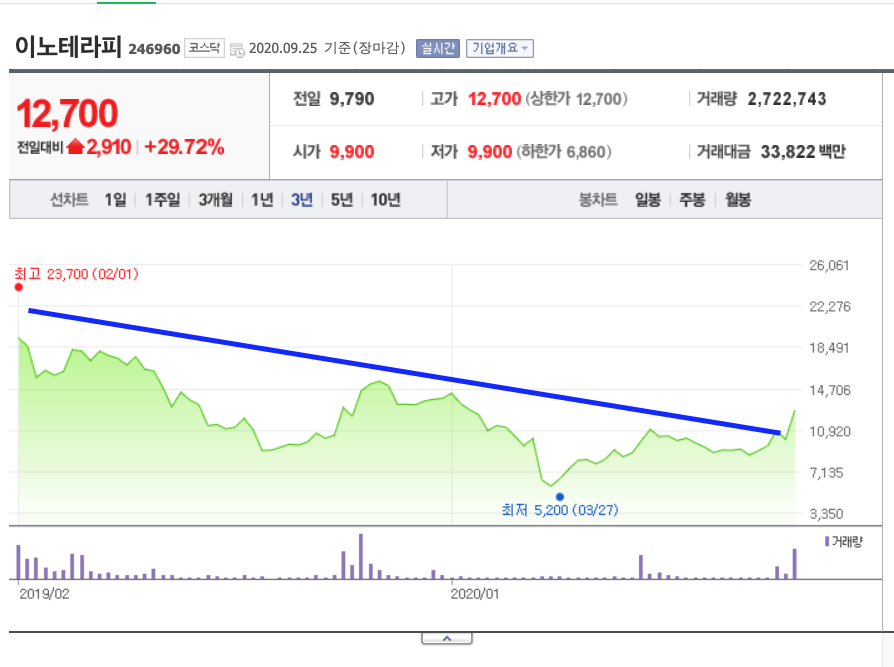Click the current price 12,700
894x667 pixels.
(x=67, y=113)
